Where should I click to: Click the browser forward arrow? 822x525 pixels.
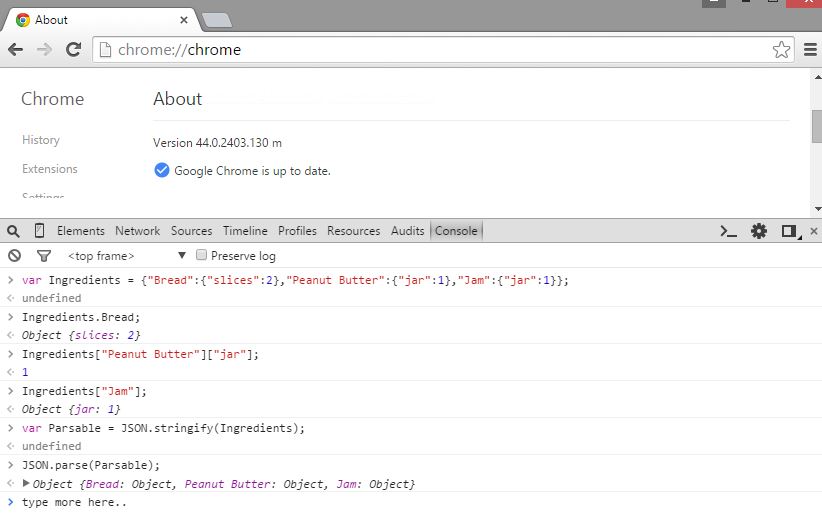click(x=45, y=50)
